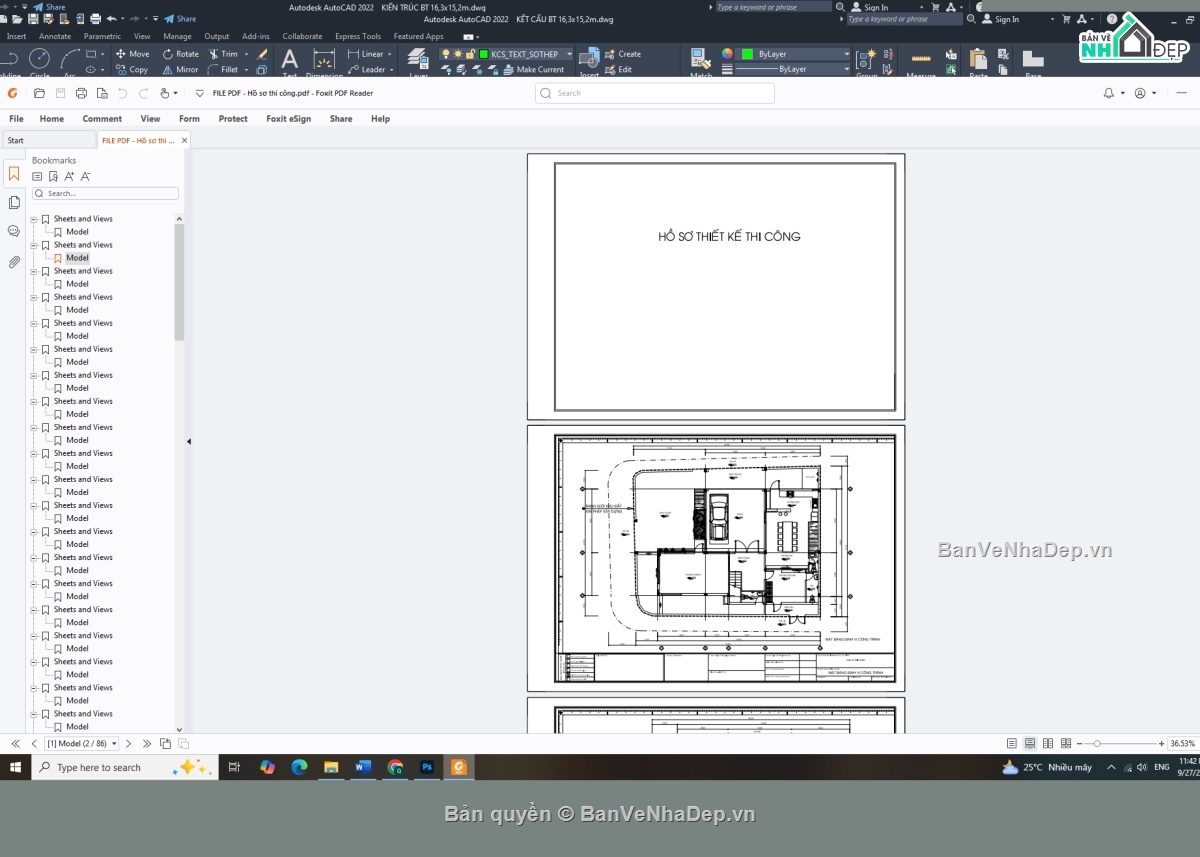Viewport: 1200px width, 857px height.
Task: Open the Attachments paperclip panel
Action: pos(14,262)
